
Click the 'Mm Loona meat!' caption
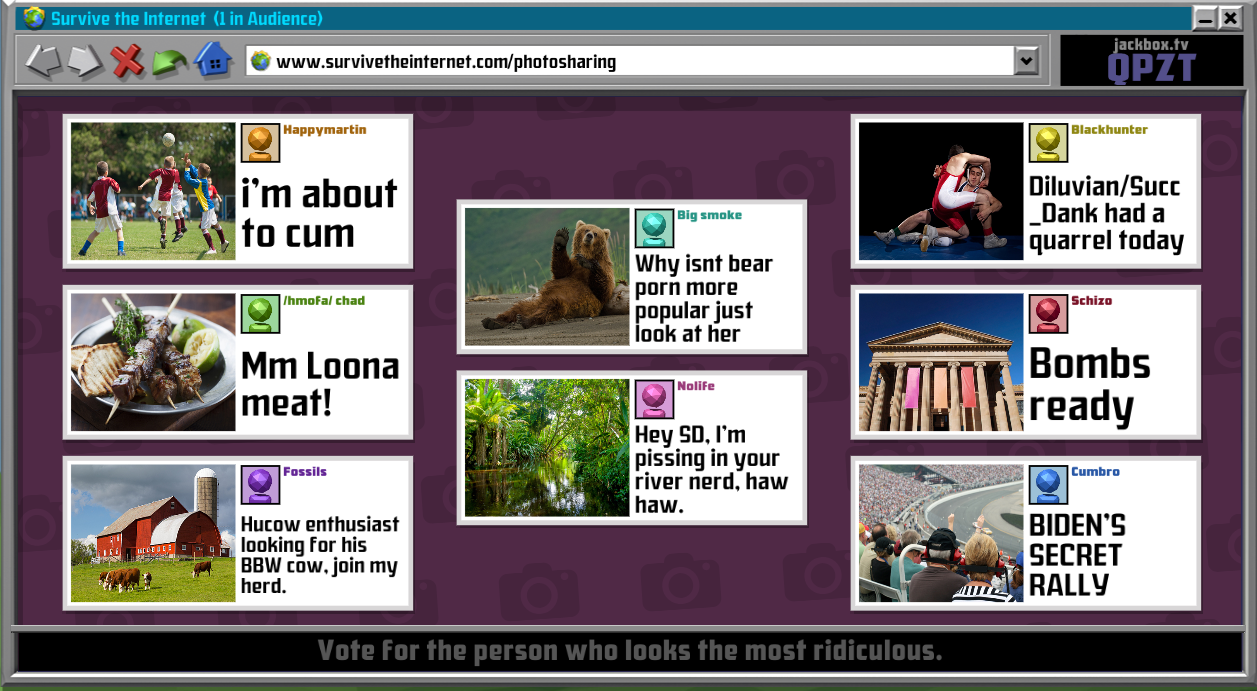pyautogui.click(x=320, y=384)
